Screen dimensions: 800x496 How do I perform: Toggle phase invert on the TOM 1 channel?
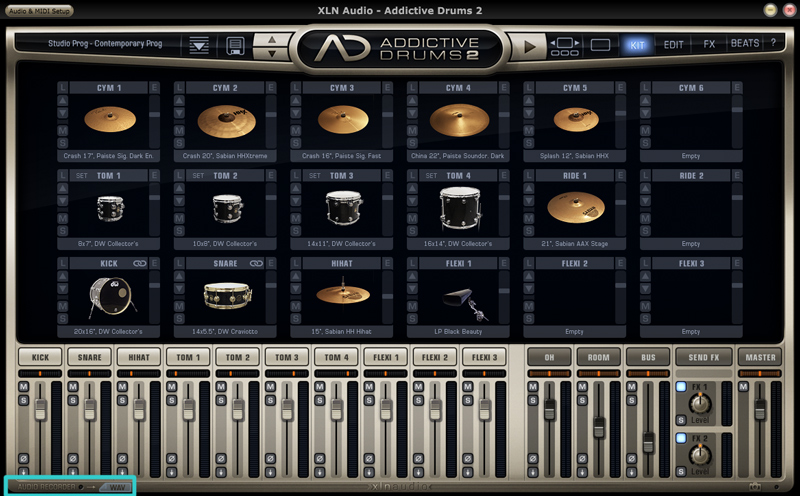pyautogui.click(x=171, y=458)
